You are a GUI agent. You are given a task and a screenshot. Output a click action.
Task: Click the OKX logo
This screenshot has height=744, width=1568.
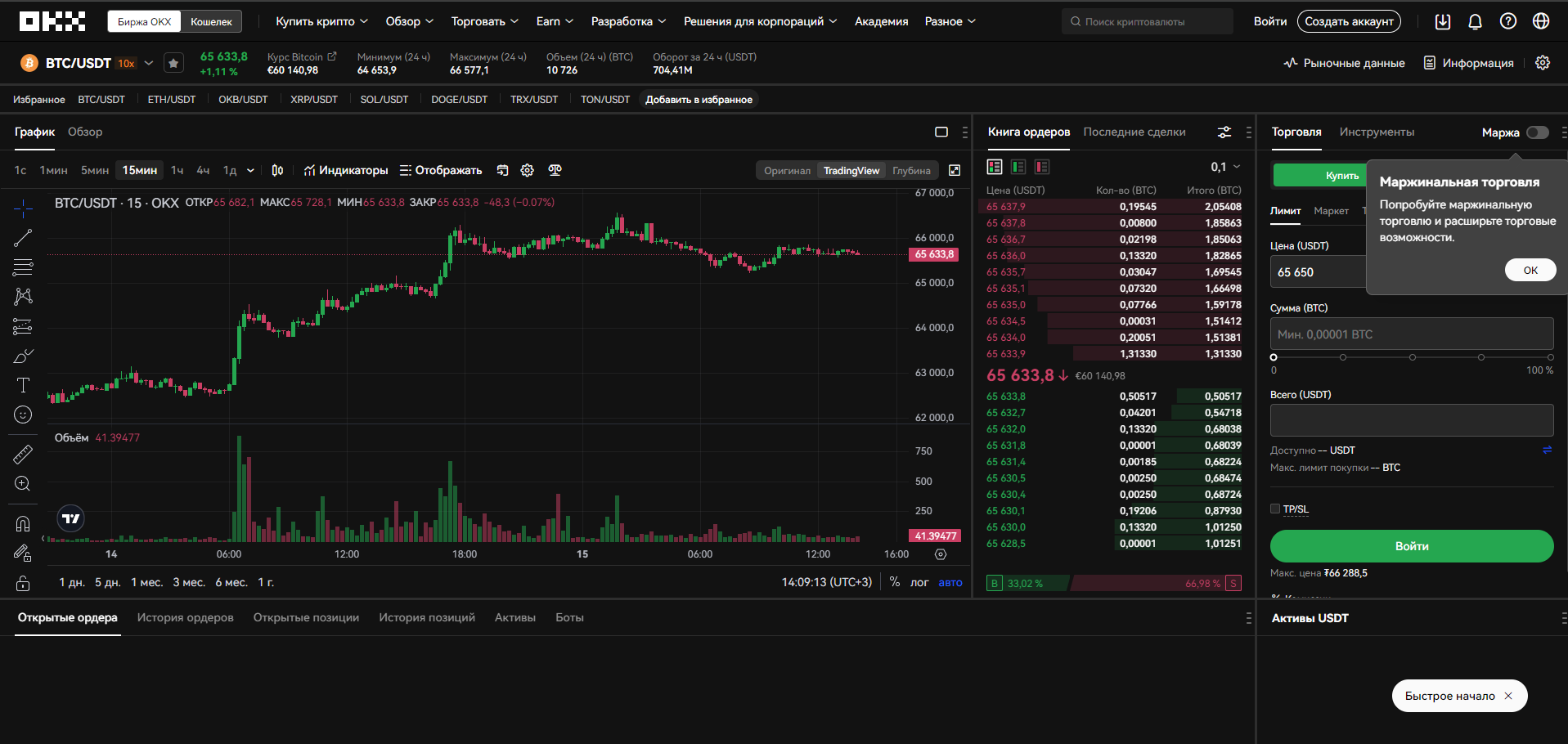(x=52, y=21)
